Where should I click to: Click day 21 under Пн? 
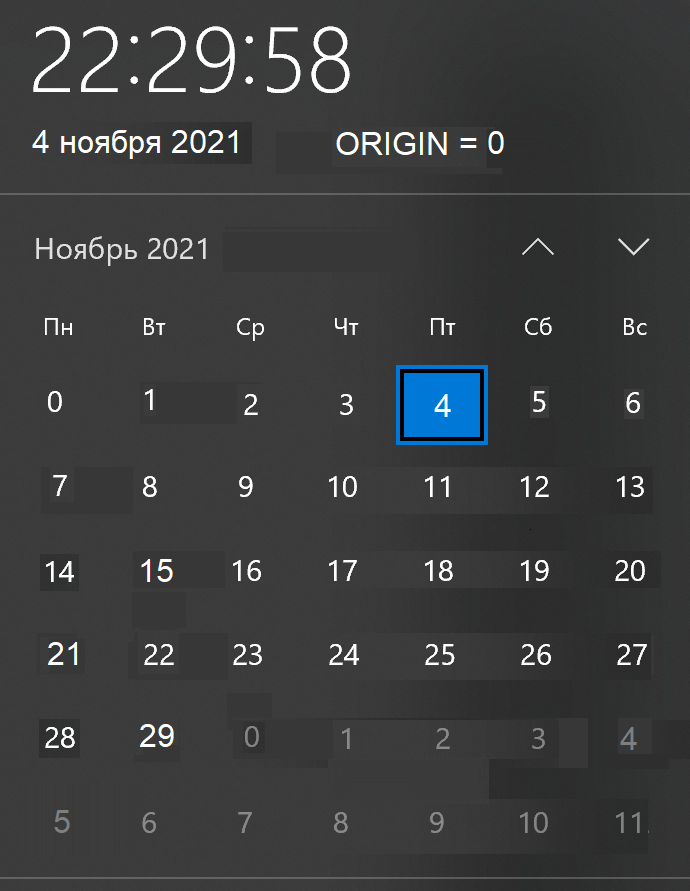tap(64, 655)
